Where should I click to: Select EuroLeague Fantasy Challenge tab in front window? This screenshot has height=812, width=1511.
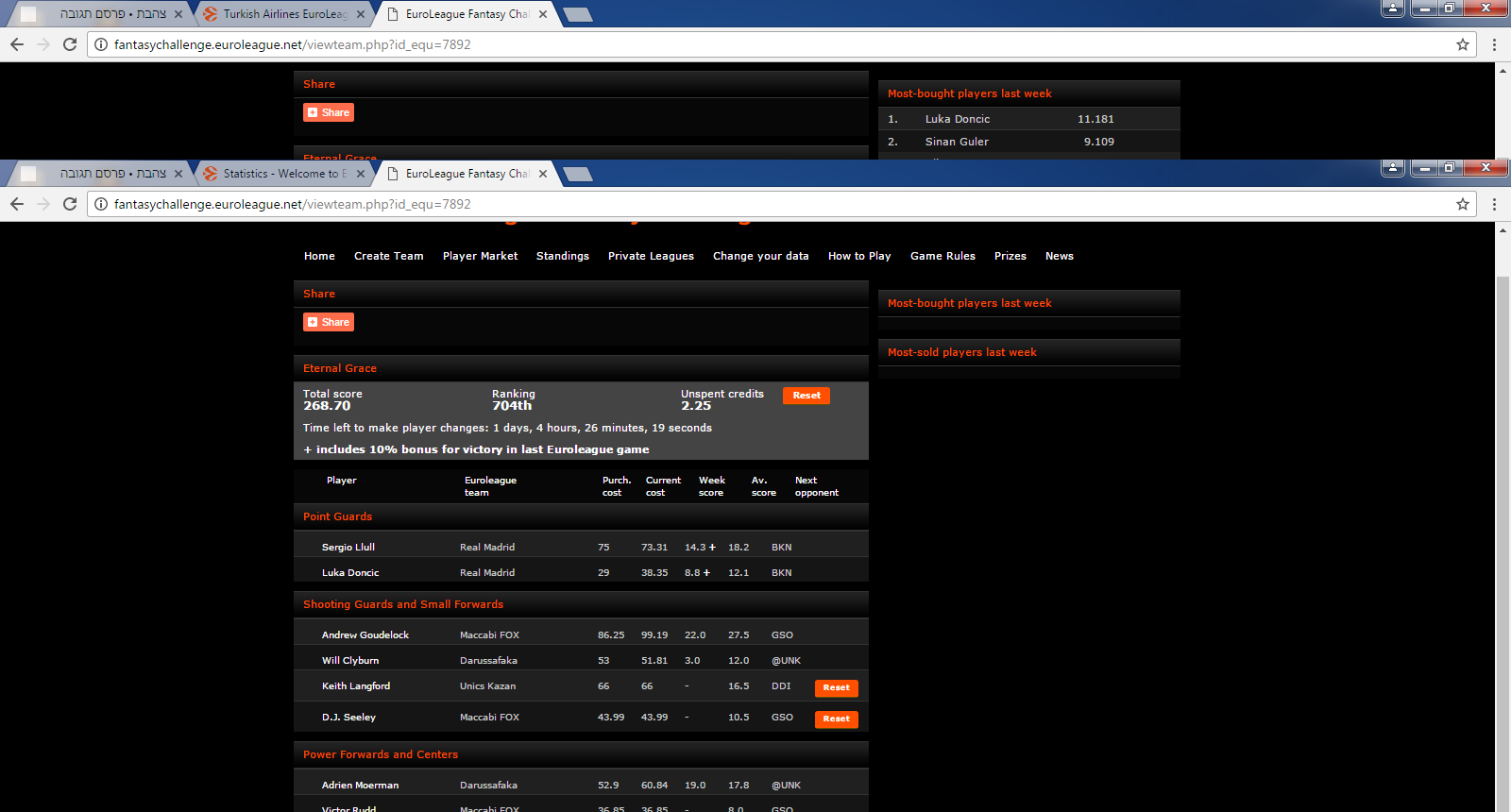[467, 174]
